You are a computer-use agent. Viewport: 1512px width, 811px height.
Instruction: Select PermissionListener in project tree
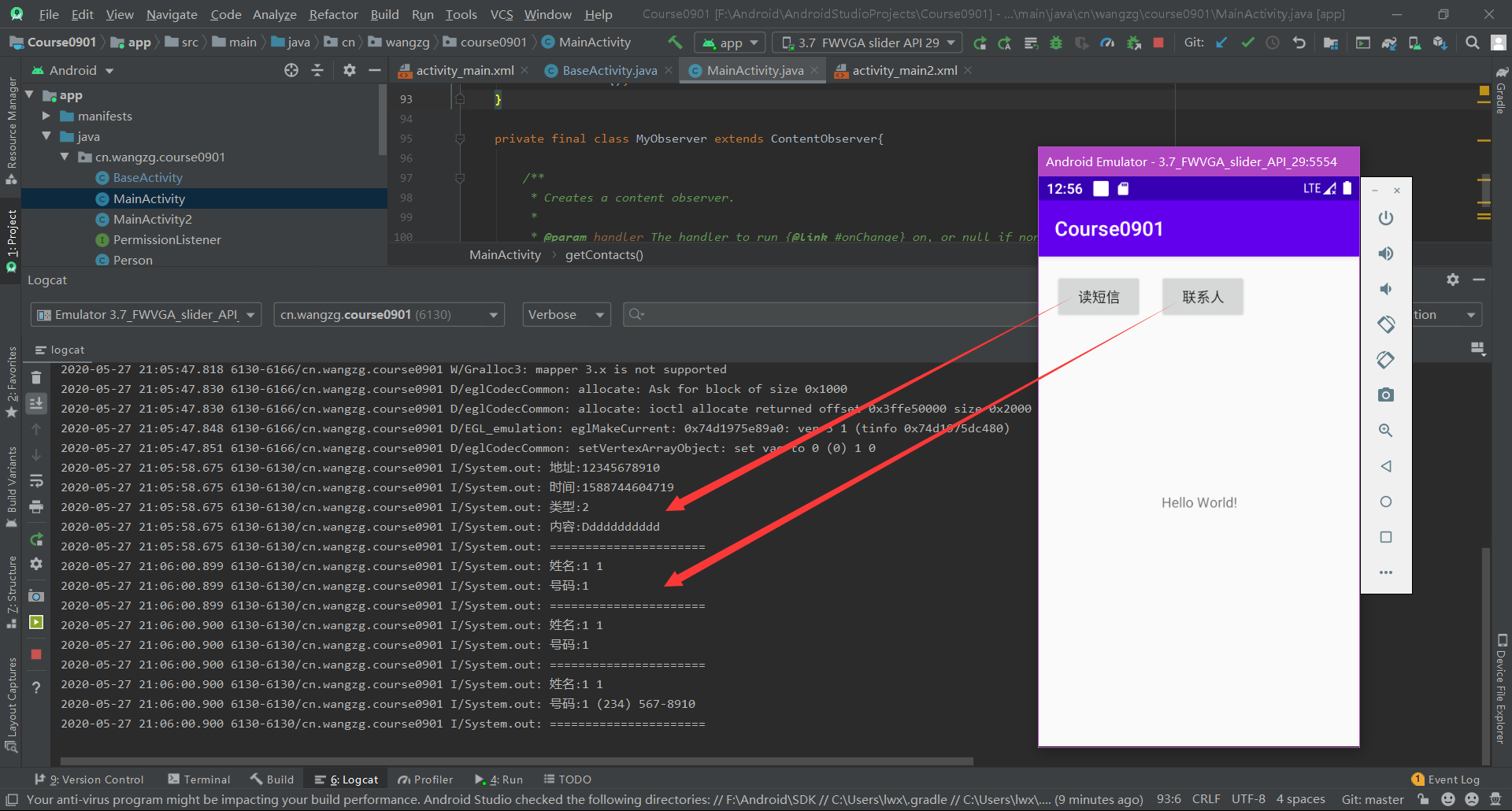click(167, 239)
